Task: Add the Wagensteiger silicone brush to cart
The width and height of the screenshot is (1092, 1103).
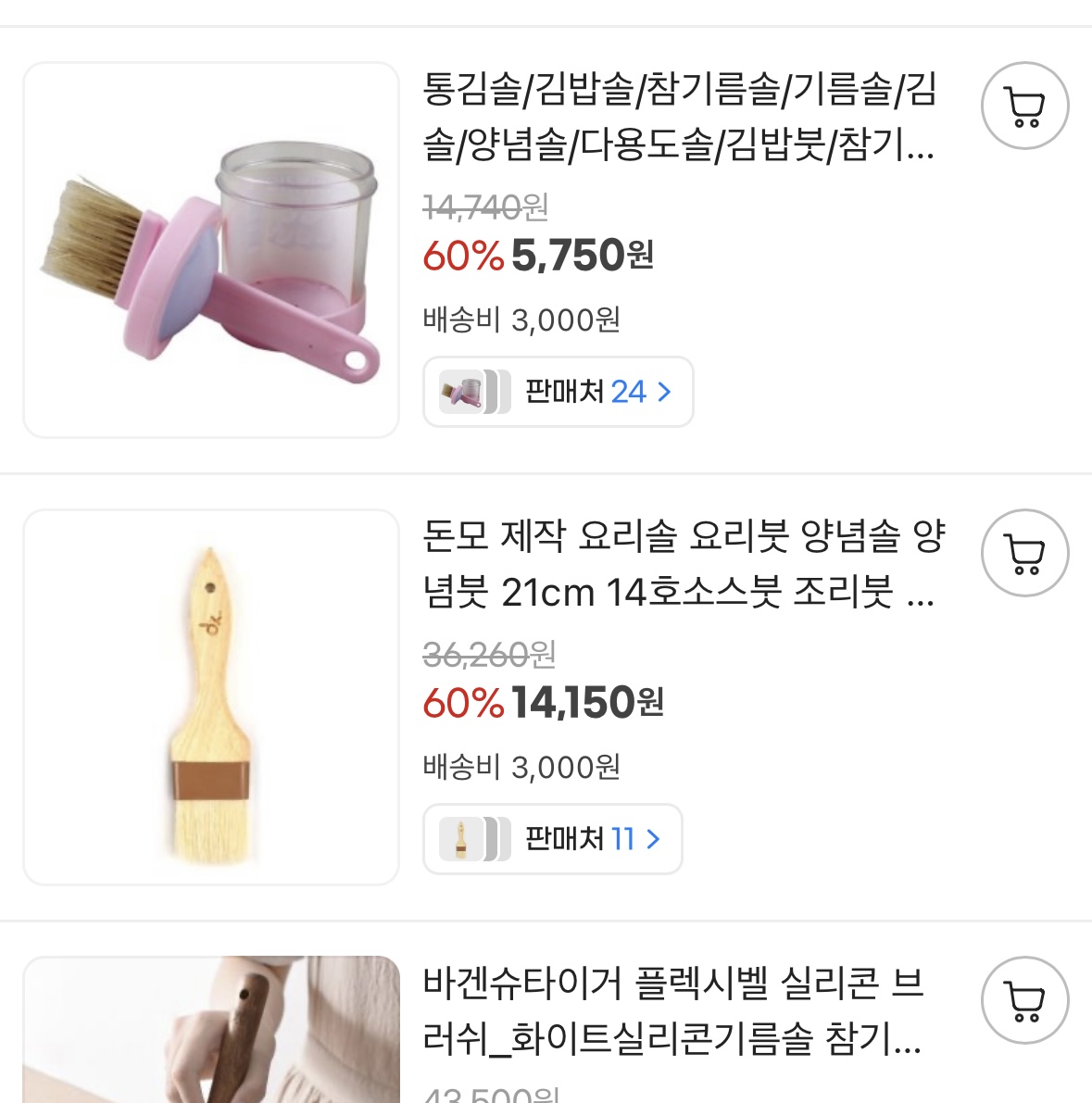Action: click(x=1024, y=1001)
